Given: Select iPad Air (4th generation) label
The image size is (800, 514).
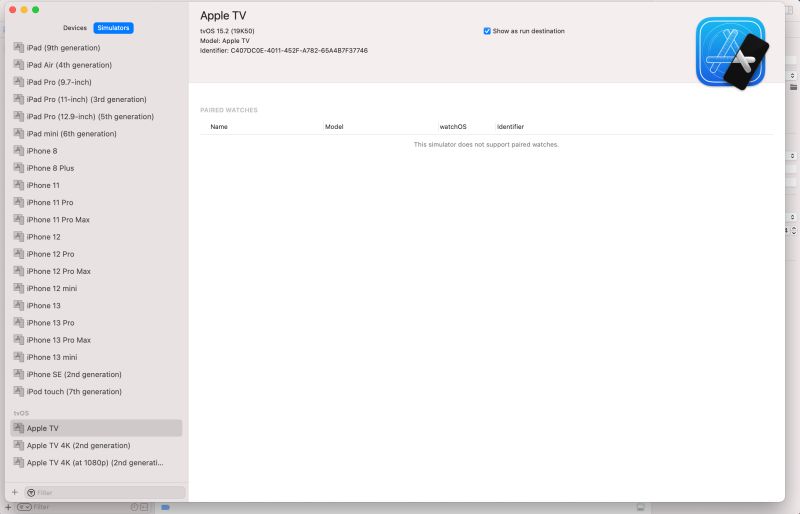Looking at the screenshot, I should pos(69,65).
